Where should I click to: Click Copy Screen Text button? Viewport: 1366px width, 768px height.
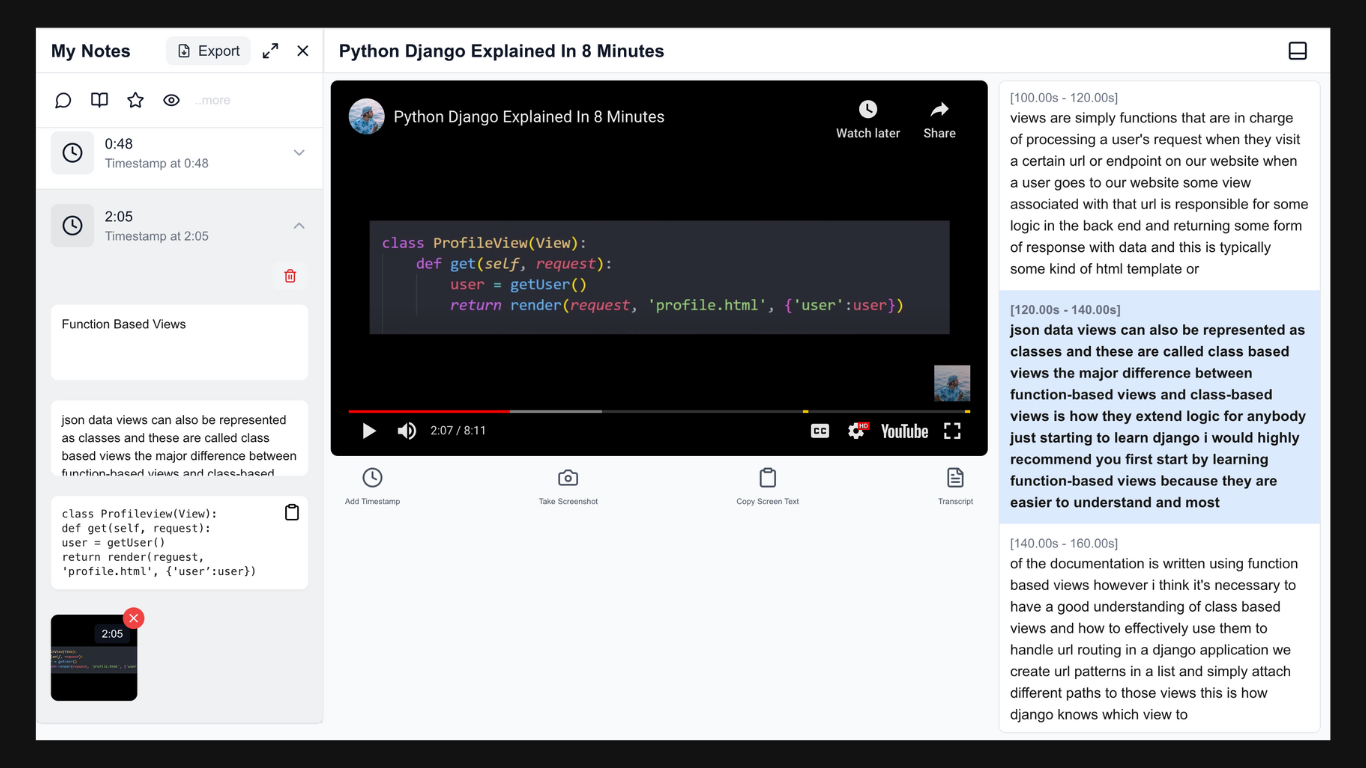(x=768, y=486)
